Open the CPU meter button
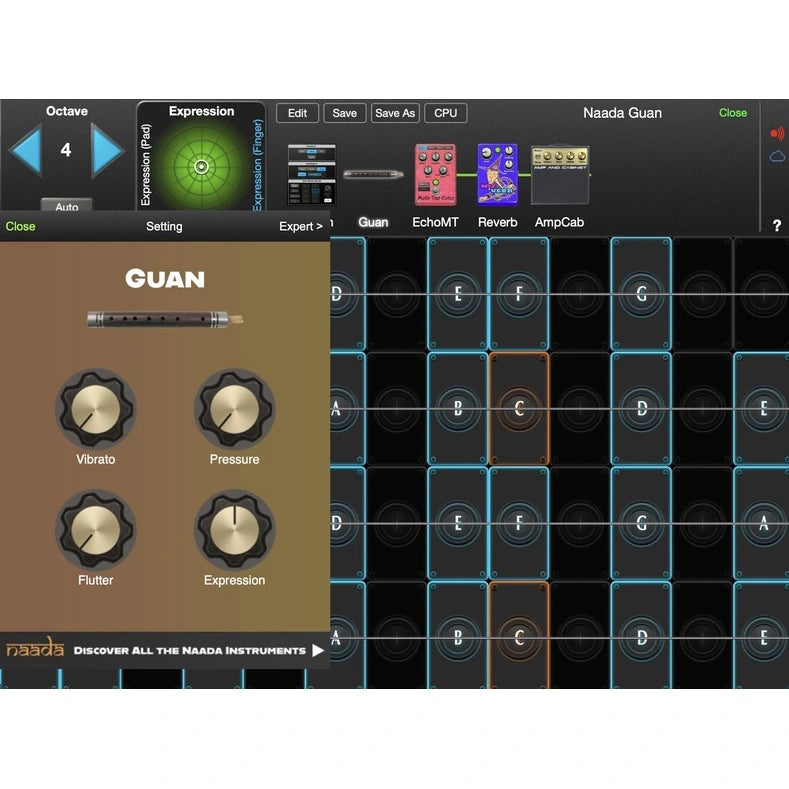Screen dimensions: 789x789 [x=446, y=113]
